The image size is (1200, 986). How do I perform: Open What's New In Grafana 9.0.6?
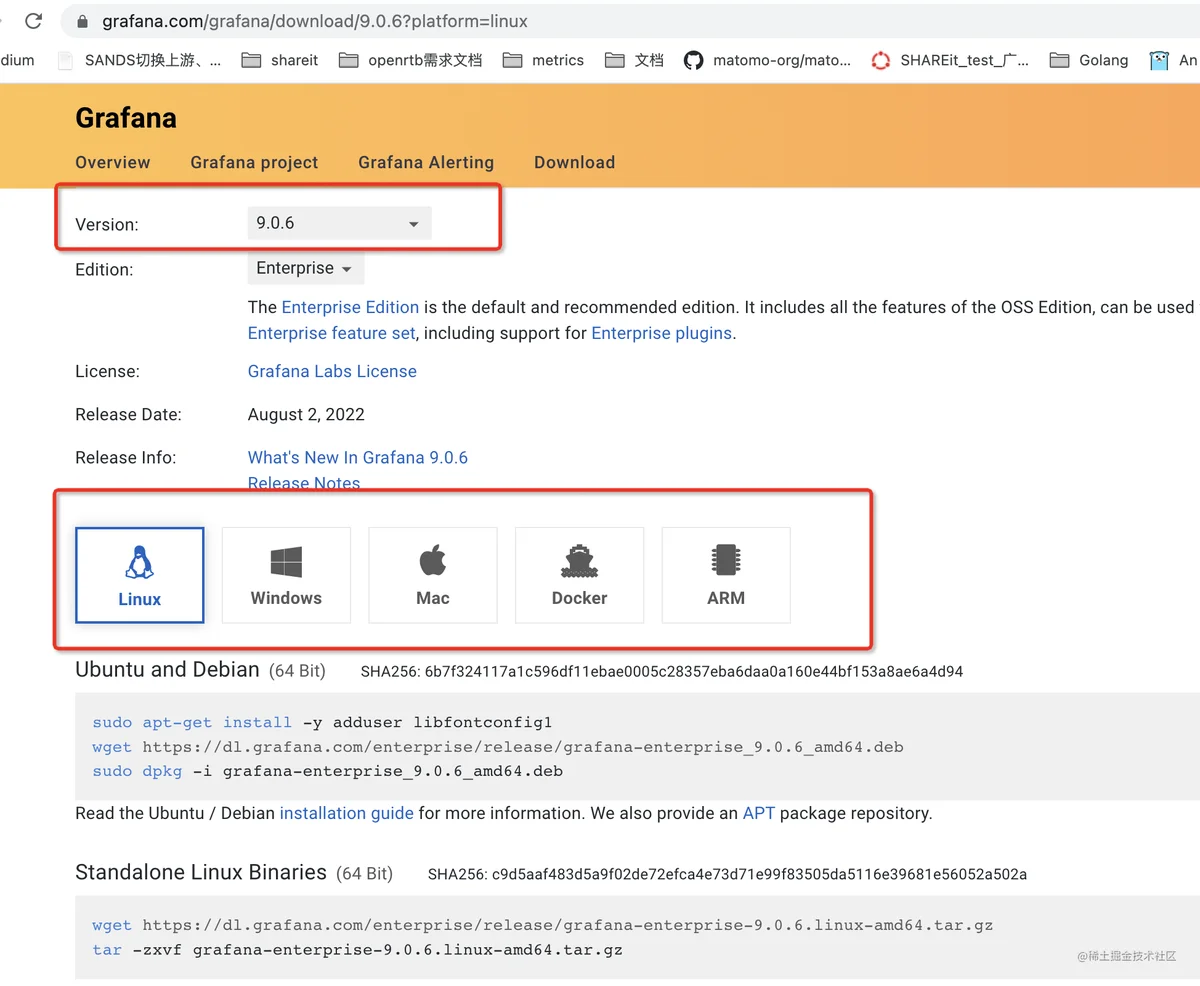(x=358, y=457)
